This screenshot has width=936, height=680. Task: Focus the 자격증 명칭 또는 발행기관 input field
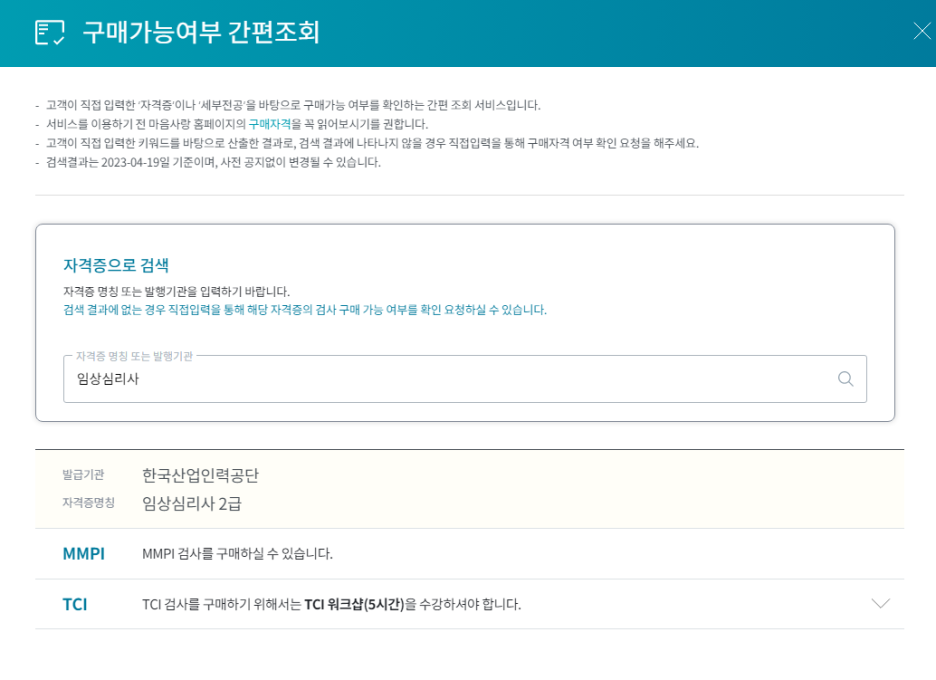coord(465,379)
